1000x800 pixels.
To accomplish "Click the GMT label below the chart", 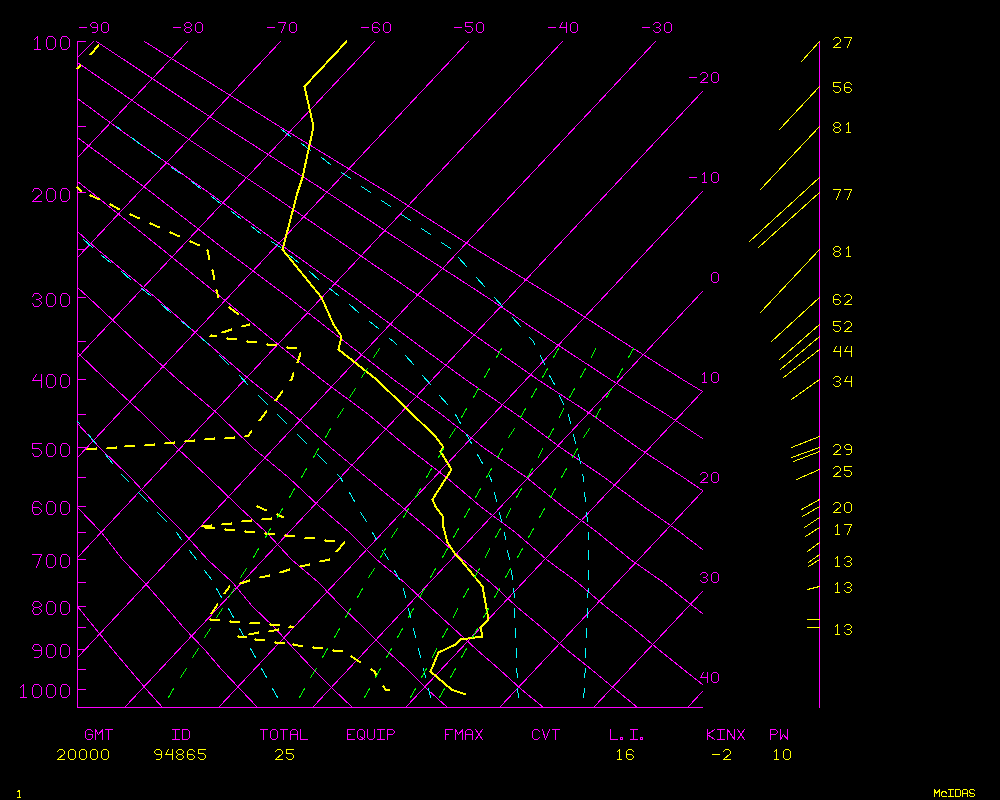I will (98, 735).
